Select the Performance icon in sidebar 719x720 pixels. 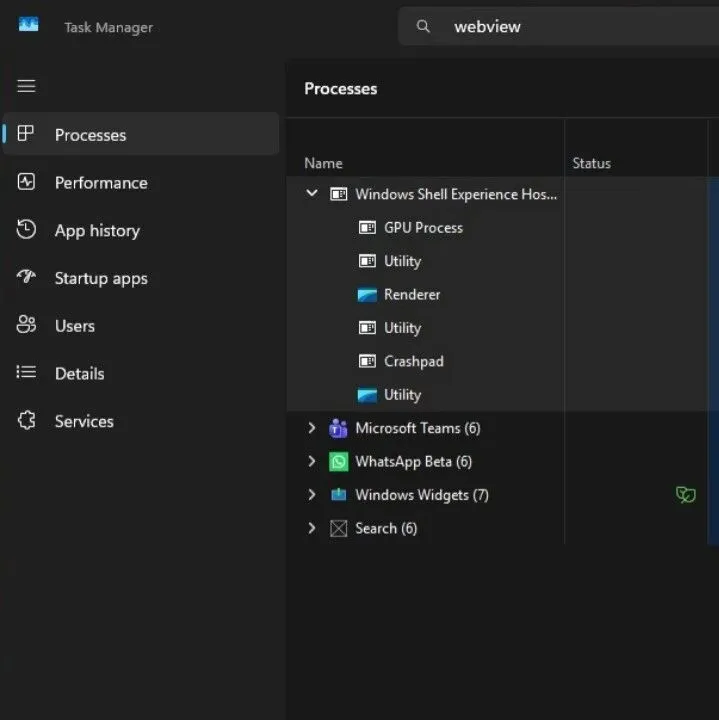click(26, 182)
